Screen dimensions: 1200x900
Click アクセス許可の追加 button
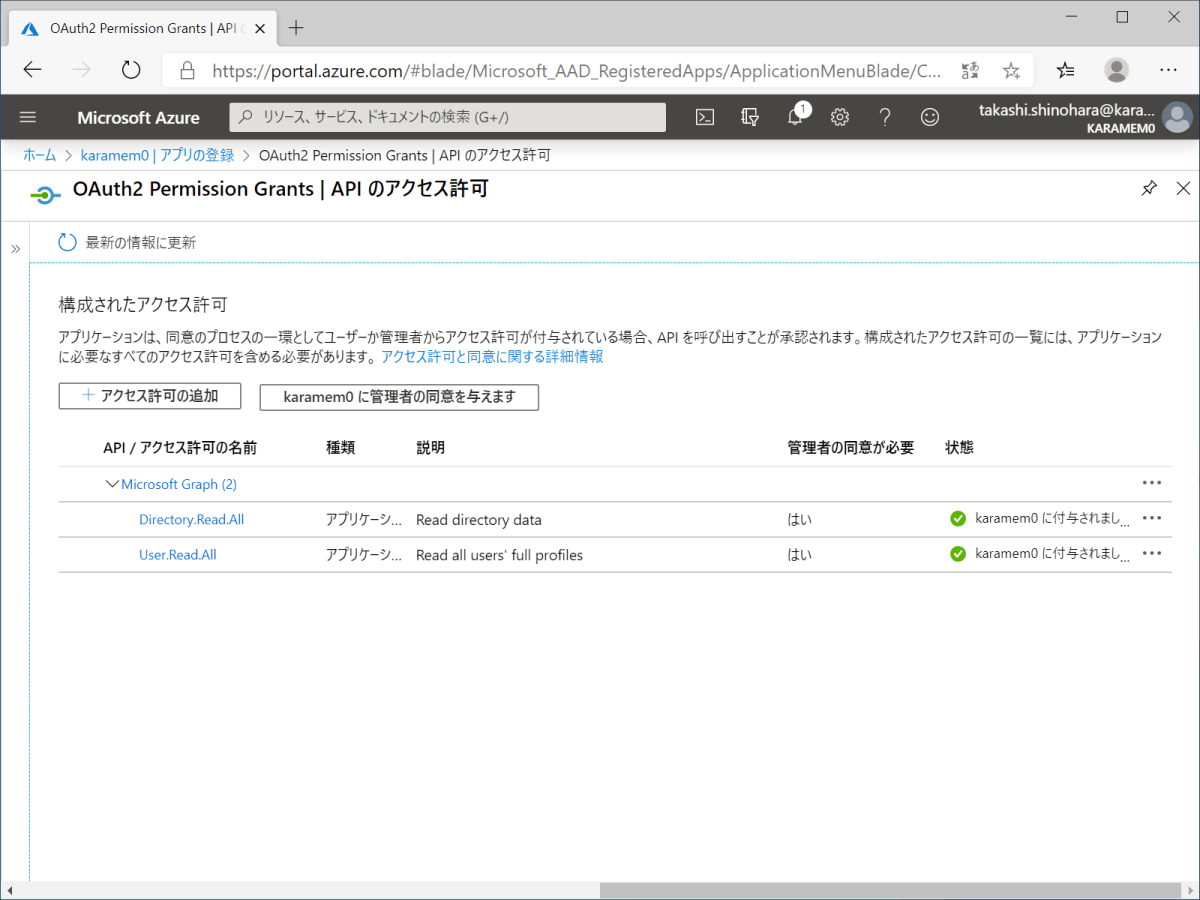[x=150, y=396]
